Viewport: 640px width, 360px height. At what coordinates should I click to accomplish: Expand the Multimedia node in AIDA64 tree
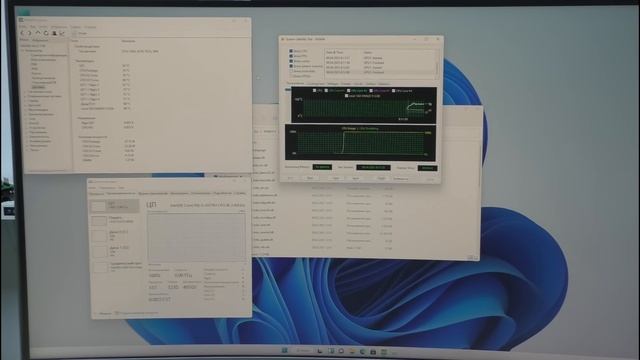click(26, 110)
